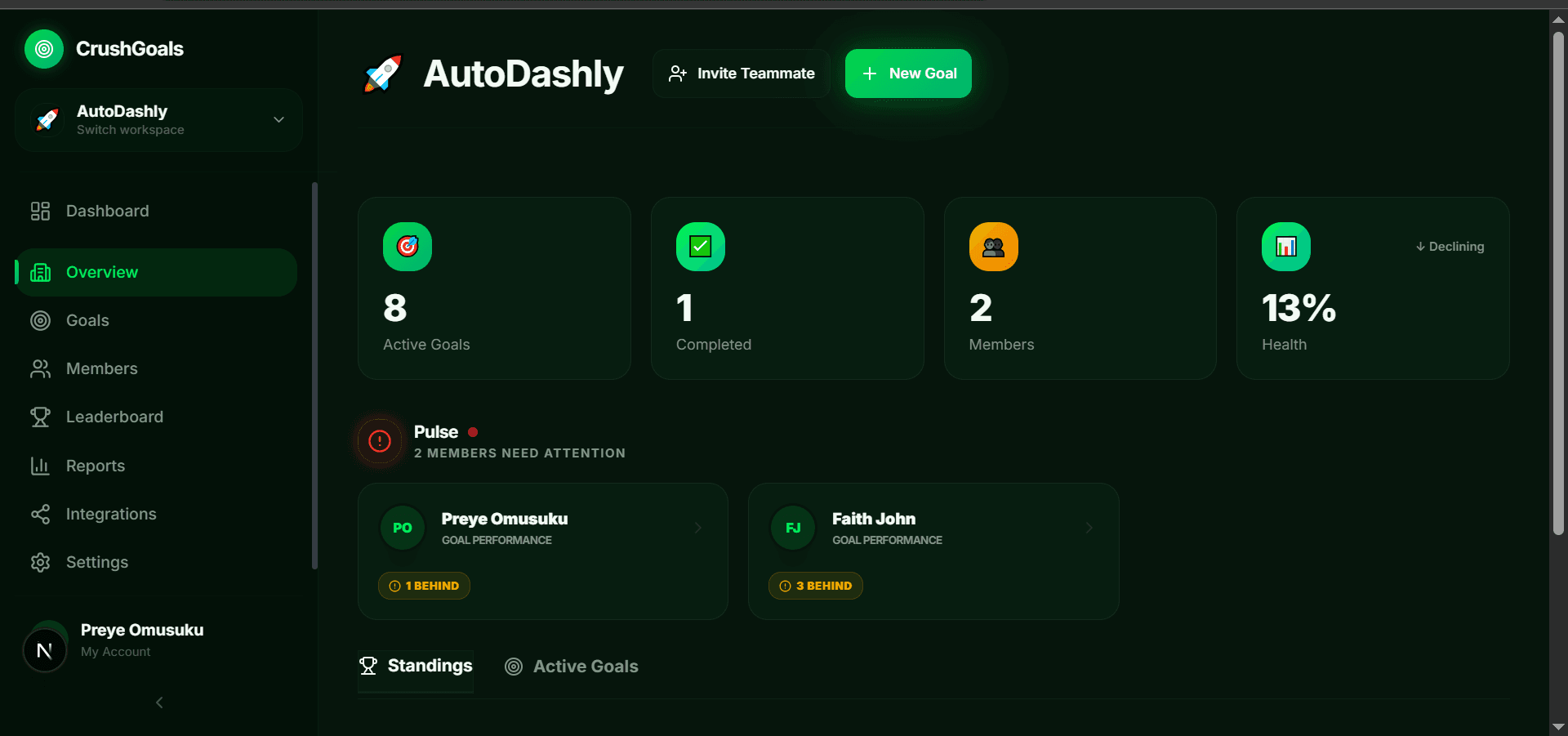Image resolution: width=1568 pixels, height=736 pixels.
Task: Open the Members section via people icon
Action: 41,368
